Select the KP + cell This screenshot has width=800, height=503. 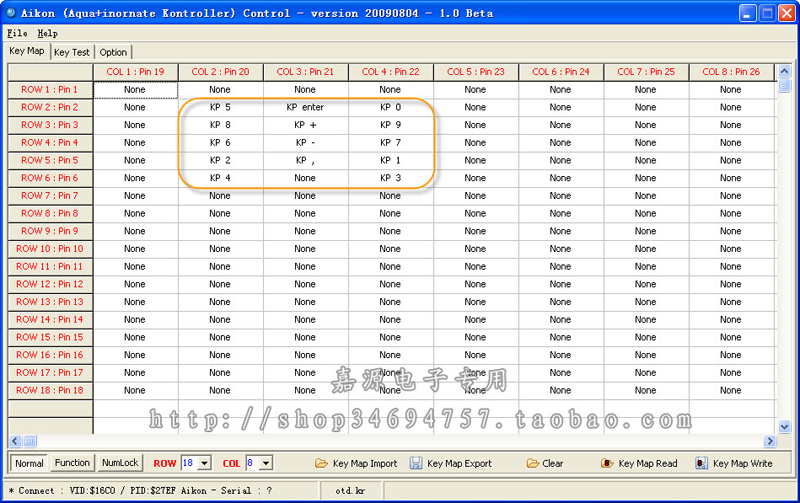coord(305,125)
